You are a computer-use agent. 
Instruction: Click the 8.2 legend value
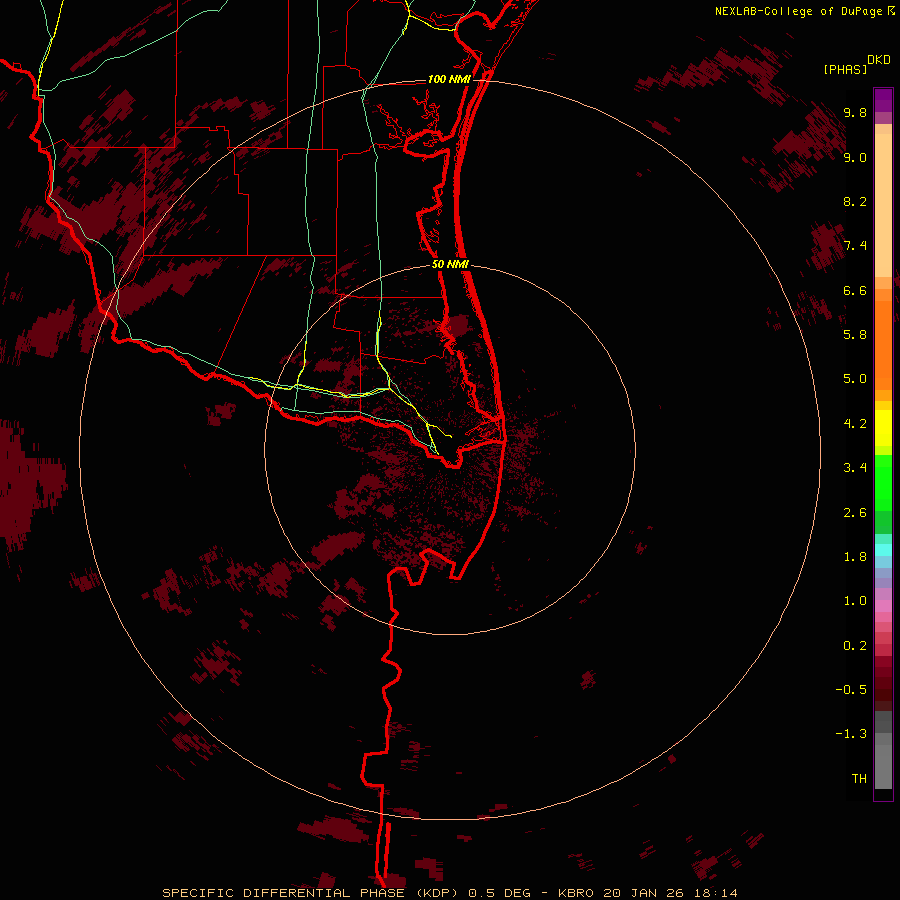855,201
